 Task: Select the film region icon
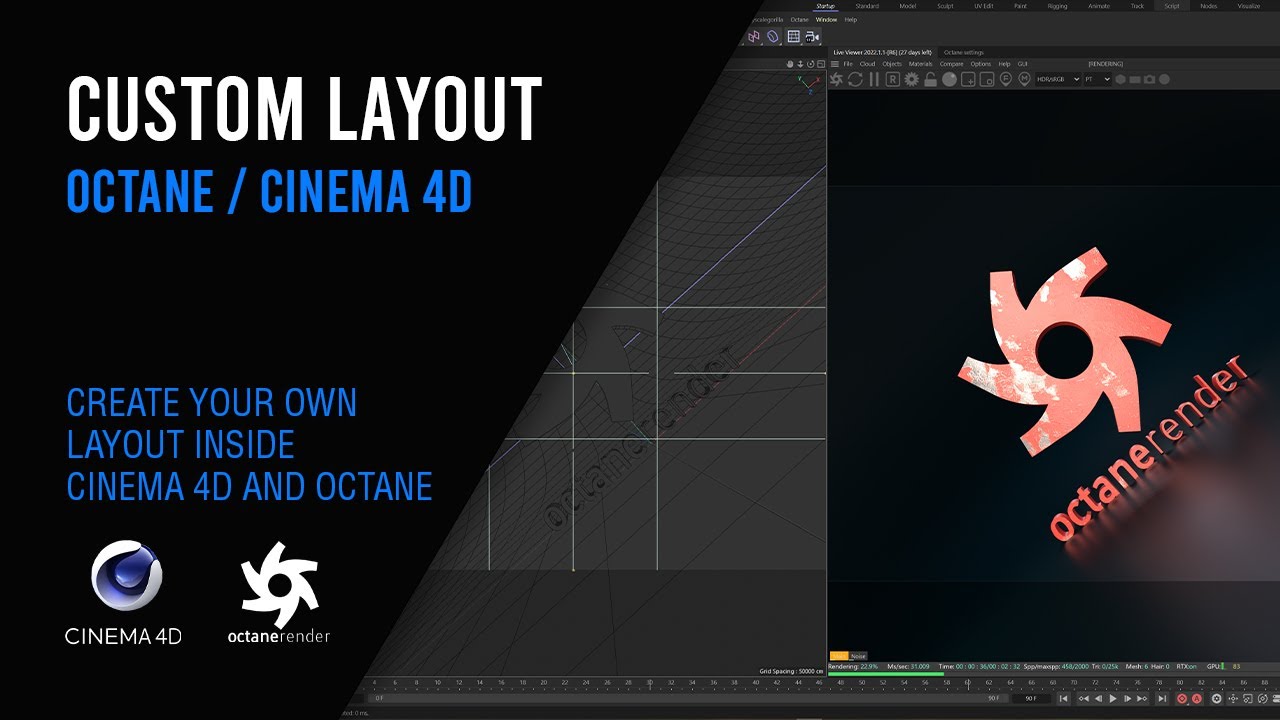tap(986, 79)
